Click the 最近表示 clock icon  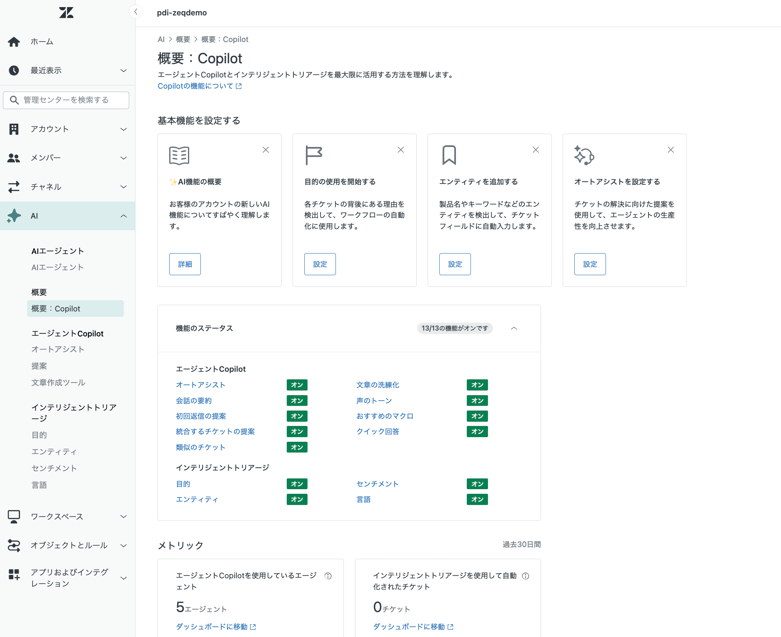[x=14, y=70]
